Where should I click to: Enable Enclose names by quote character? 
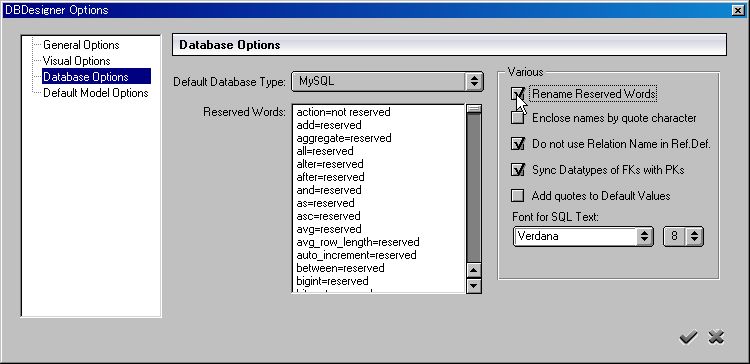[518, 118]
